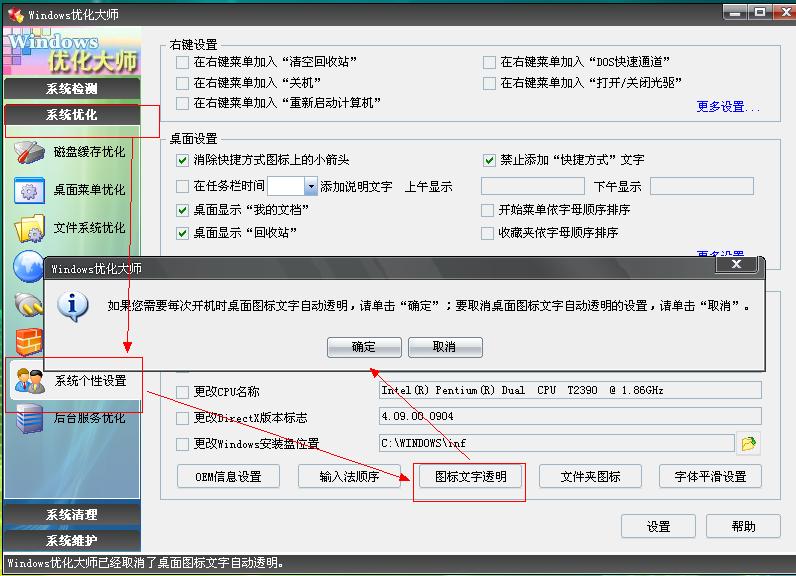Open 更多设置 link in 右键设置
Image resolution: width=796 pixels, height=576 pixels.
pyautogui.click(x=727, y=107)
